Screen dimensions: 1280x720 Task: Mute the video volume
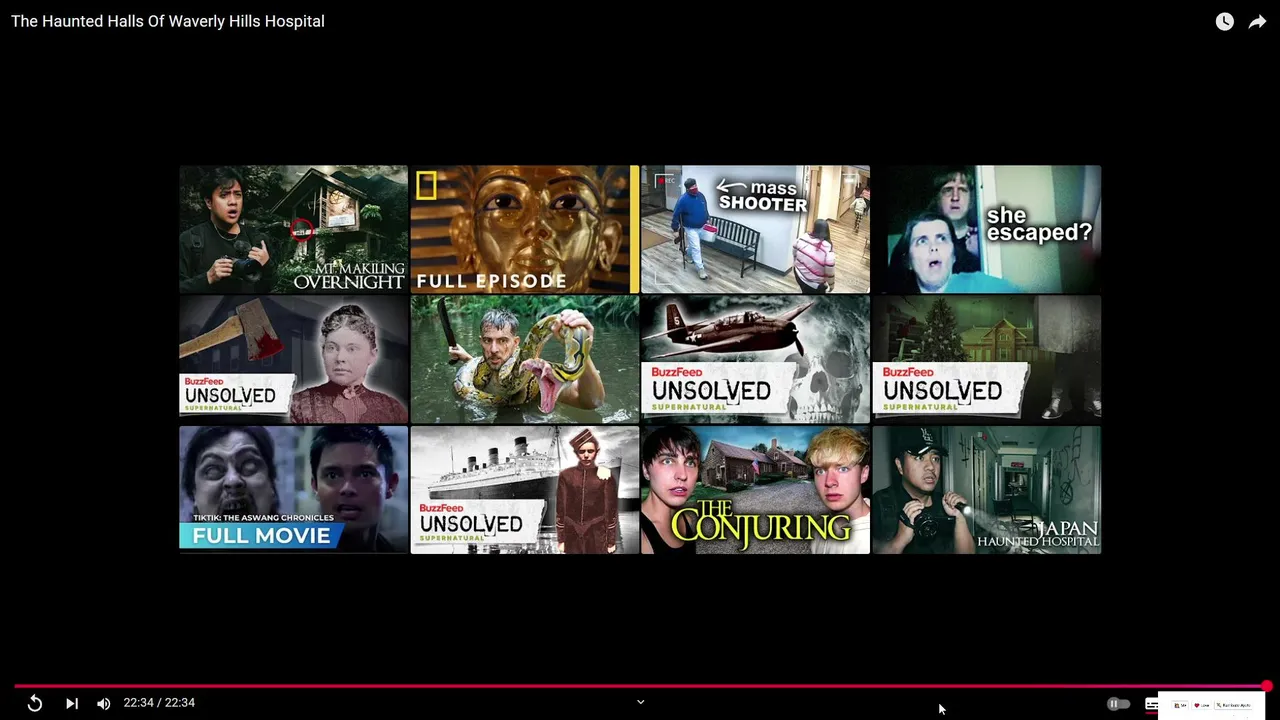point(103,703)
